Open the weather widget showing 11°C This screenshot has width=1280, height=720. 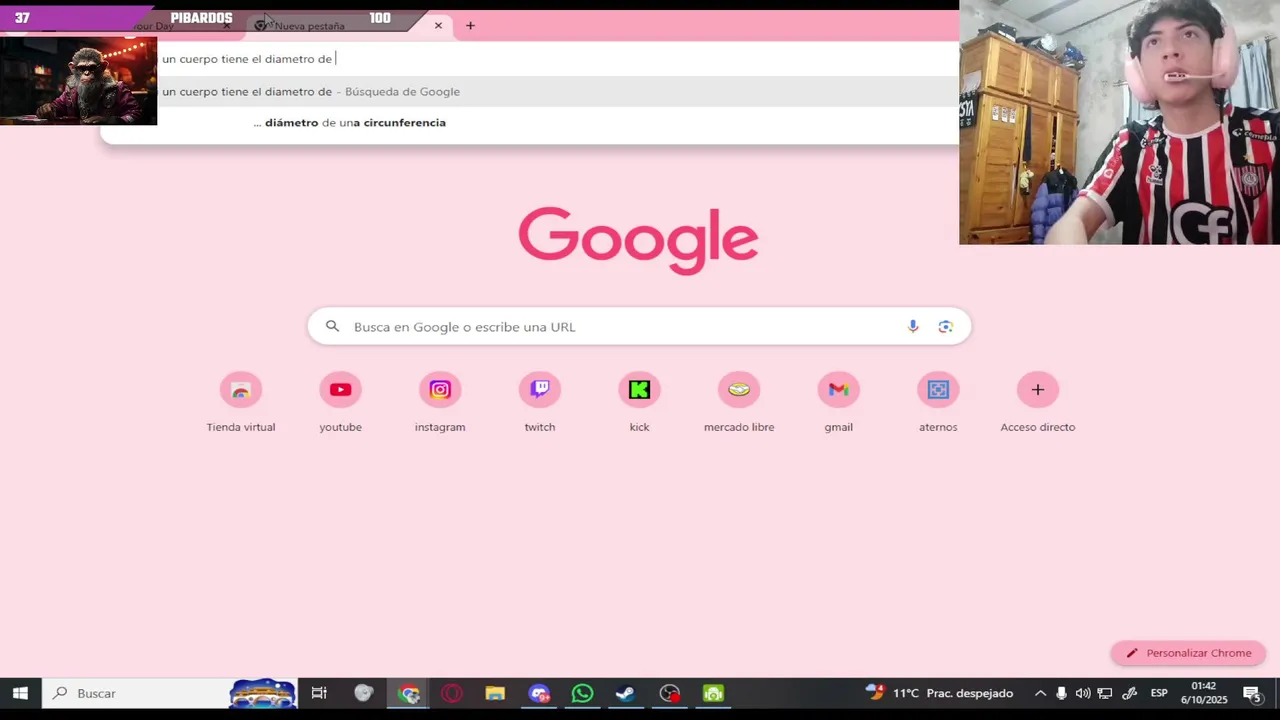click(x=940, y=693)
